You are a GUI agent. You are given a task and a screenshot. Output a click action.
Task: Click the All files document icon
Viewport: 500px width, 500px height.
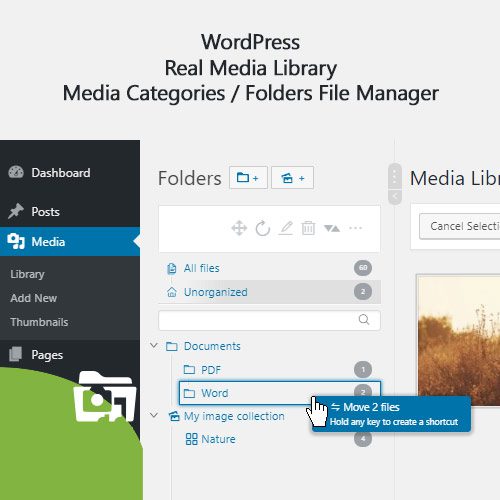point(172,268)
